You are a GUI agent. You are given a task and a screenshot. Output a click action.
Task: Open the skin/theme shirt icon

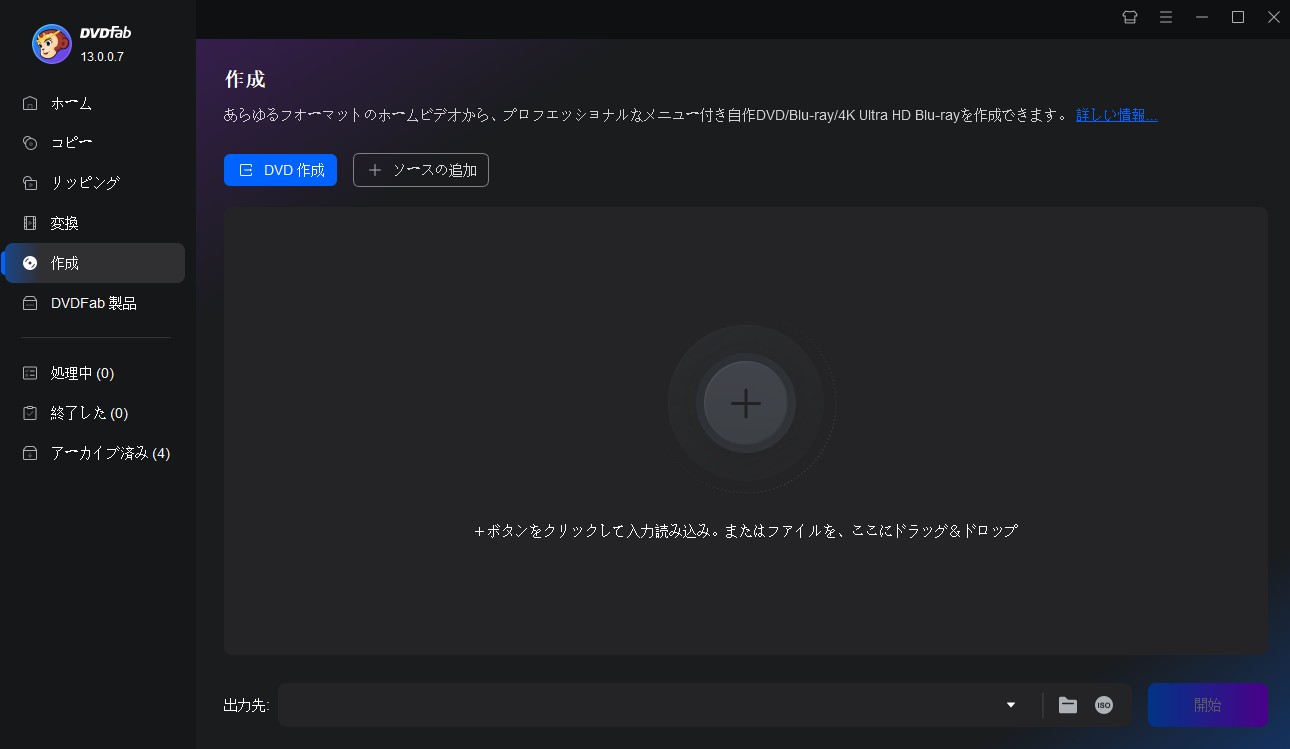1130,17
